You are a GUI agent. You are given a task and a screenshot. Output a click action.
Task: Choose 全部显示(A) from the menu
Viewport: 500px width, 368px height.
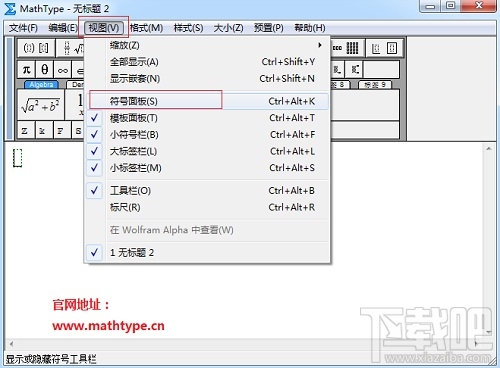click(207, 62)
